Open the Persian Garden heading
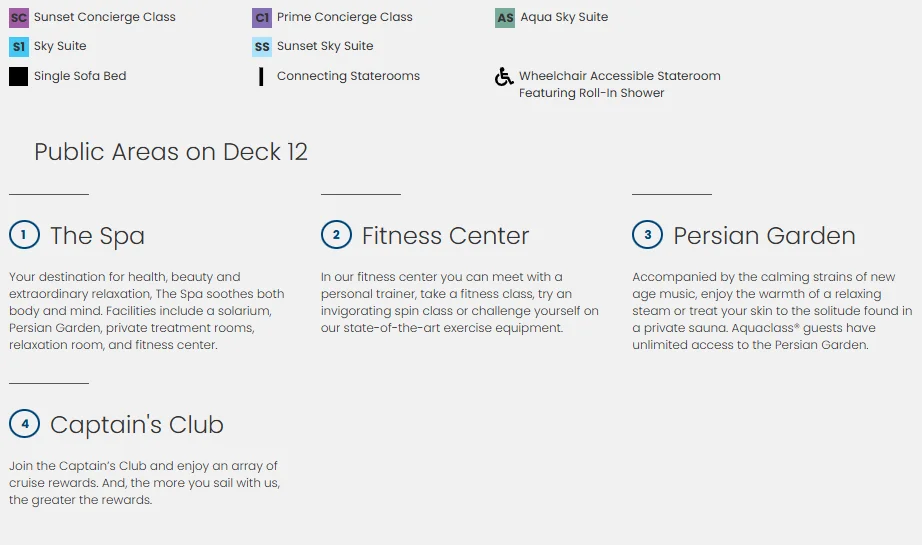Screen dimensions: 922x545 click(764, 236)
